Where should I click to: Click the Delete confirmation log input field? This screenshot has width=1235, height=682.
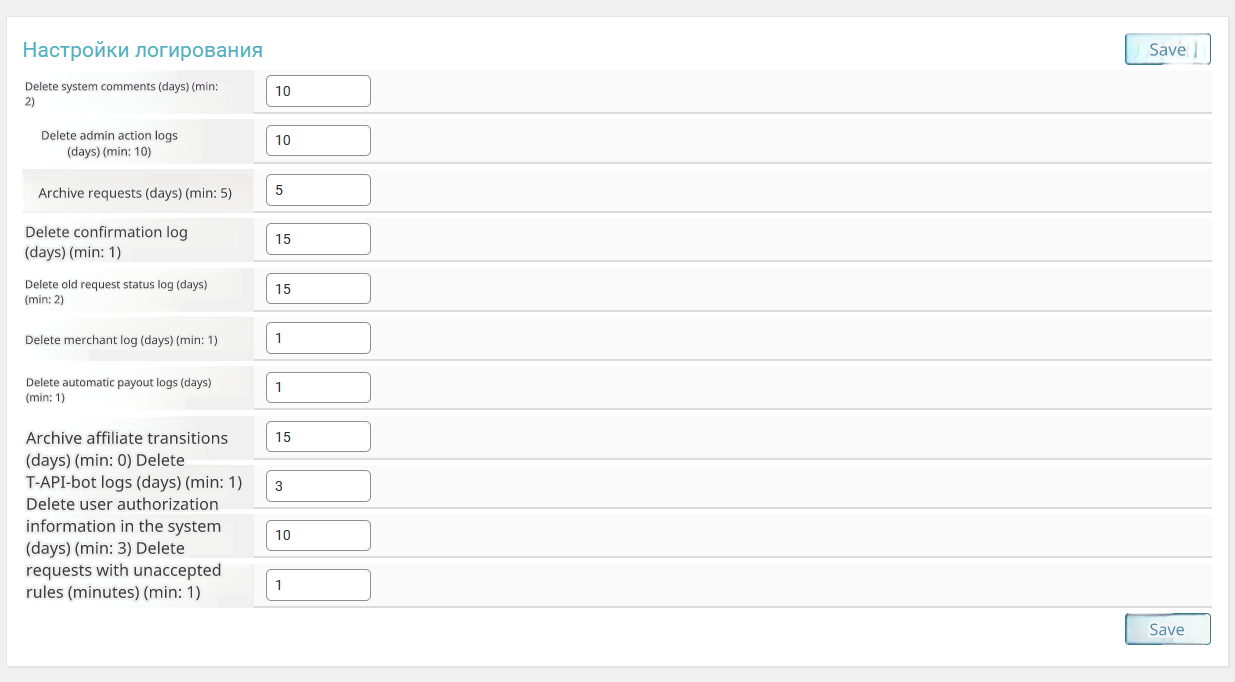coord(318,239)
